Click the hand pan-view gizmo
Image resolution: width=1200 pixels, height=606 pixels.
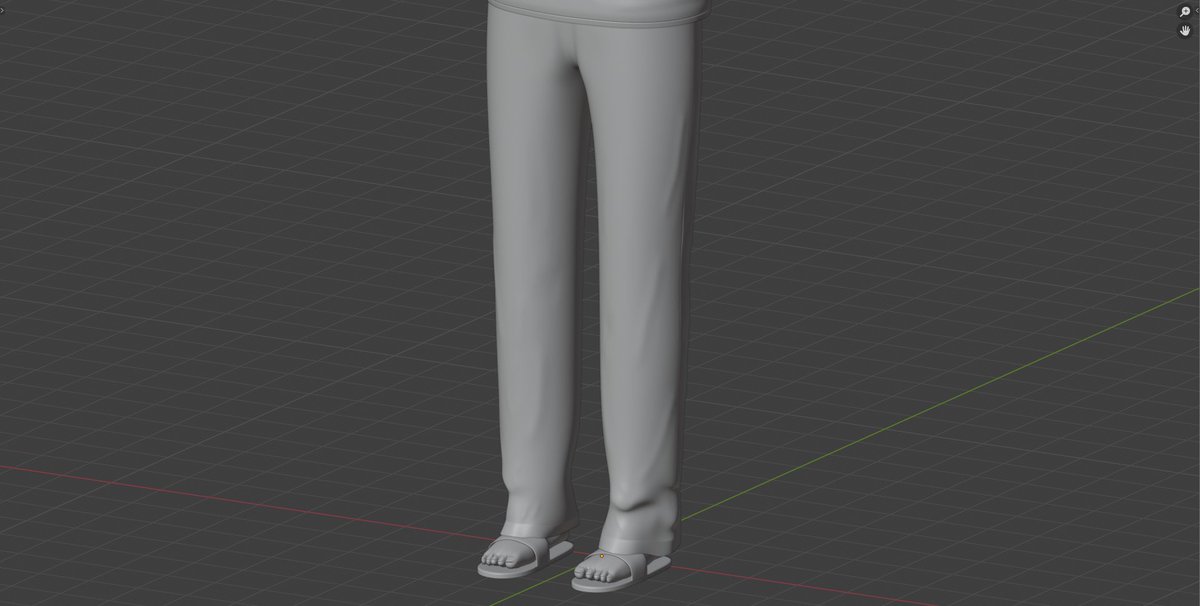(1185, 31)
